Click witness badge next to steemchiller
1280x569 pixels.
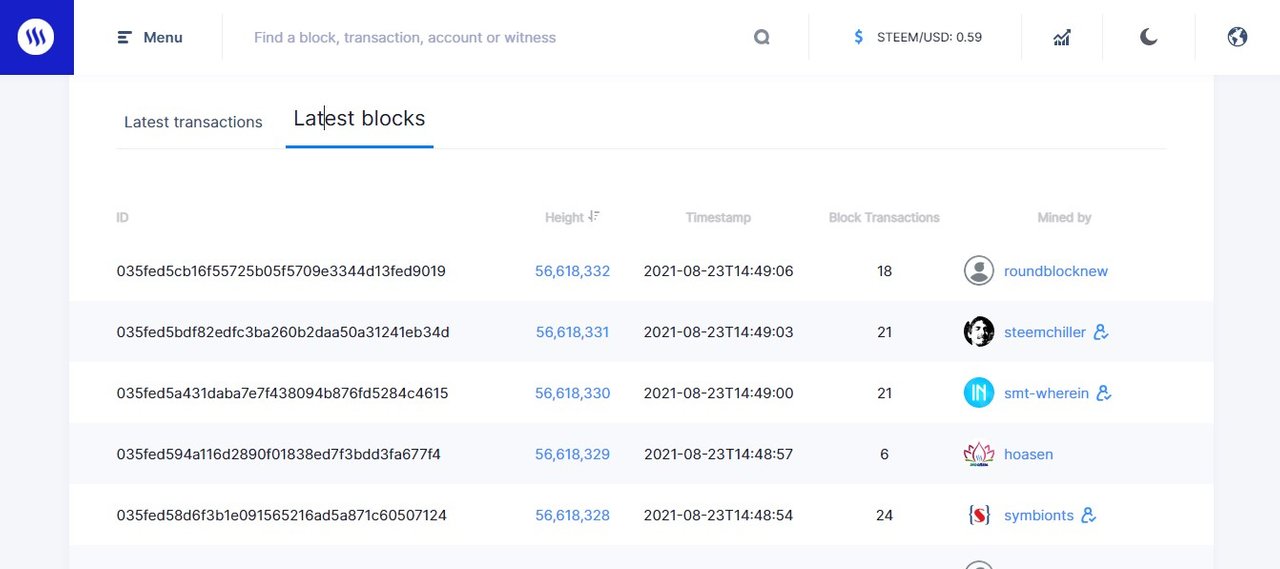[x=1101, y=332]
